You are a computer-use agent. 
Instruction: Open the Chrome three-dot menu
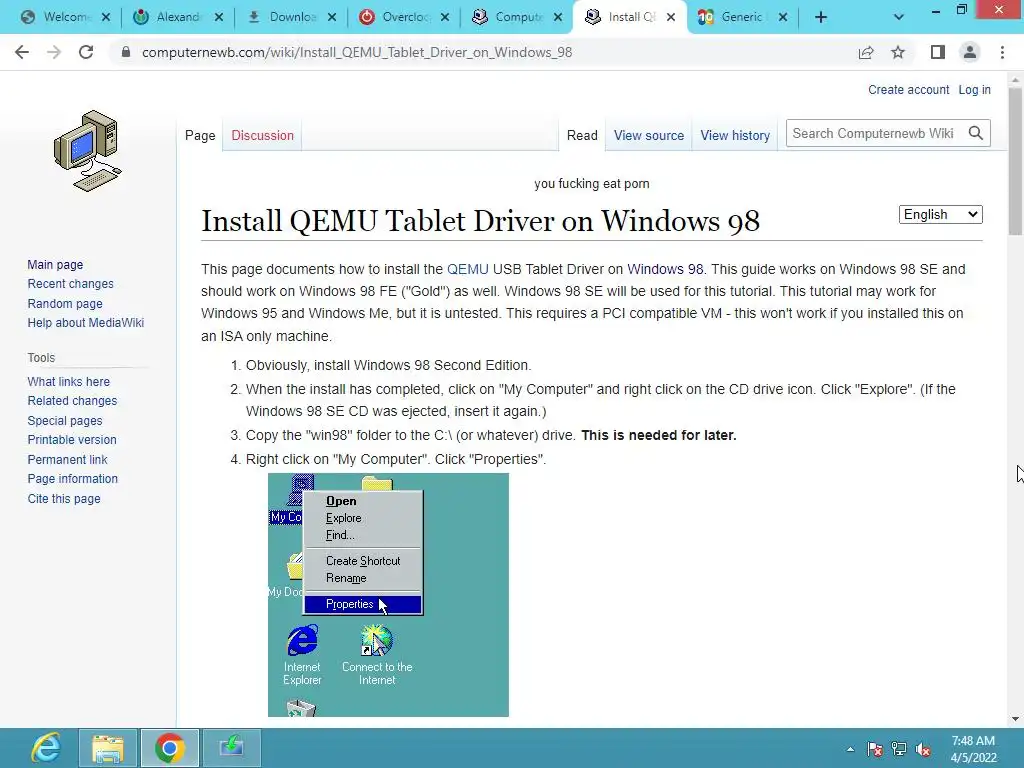(x=1002, y=52)
